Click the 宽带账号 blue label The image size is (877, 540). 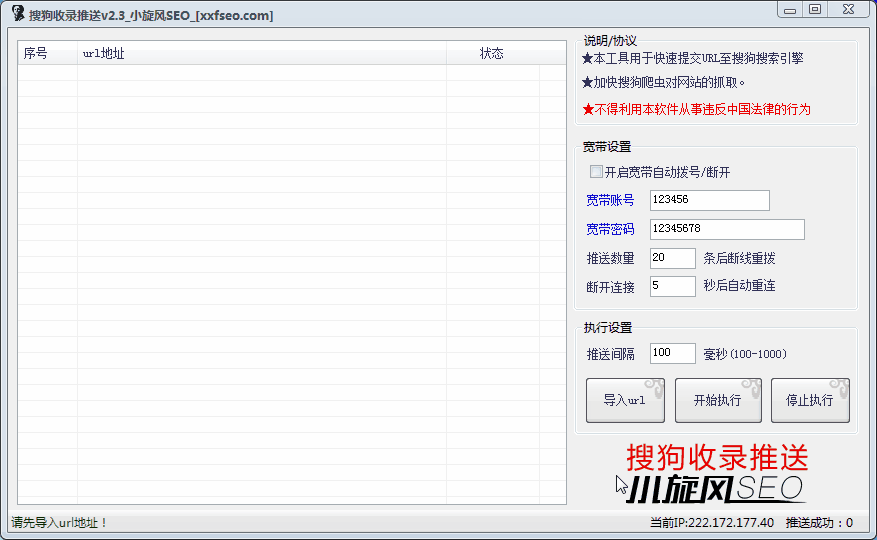(x=610, y=200)
